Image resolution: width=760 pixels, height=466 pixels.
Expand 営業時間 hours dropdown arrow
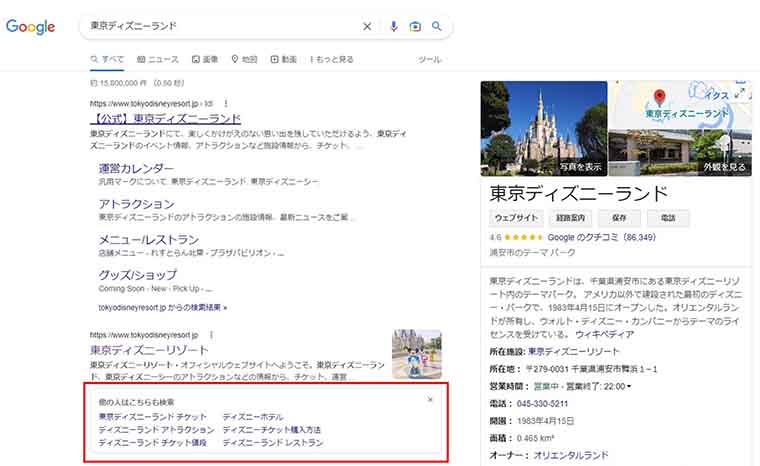click(x=629, y=386)
